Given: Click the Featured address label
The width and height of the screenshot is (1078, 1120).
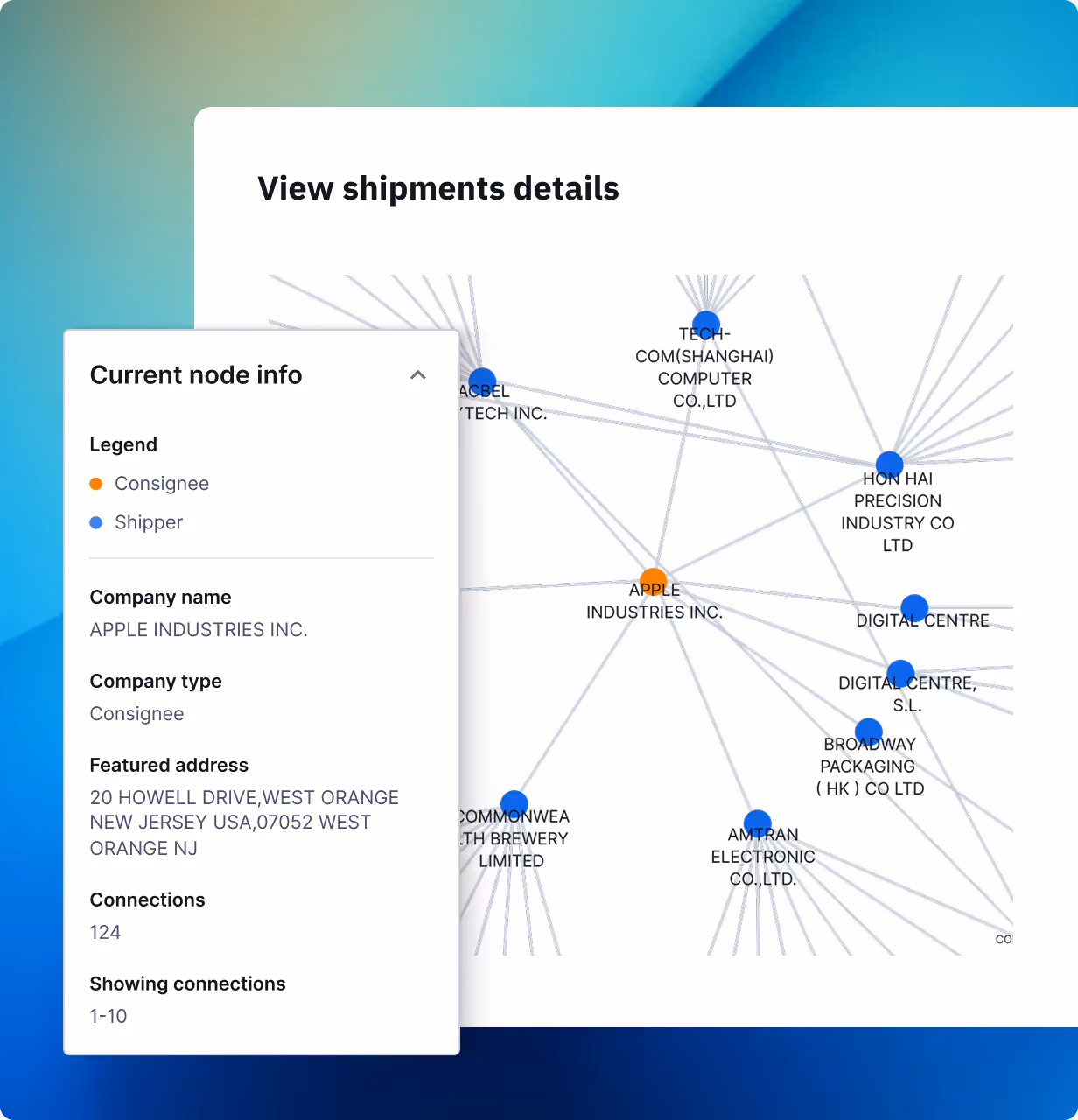Looking at the screenshot, I should tap(169, 766).
